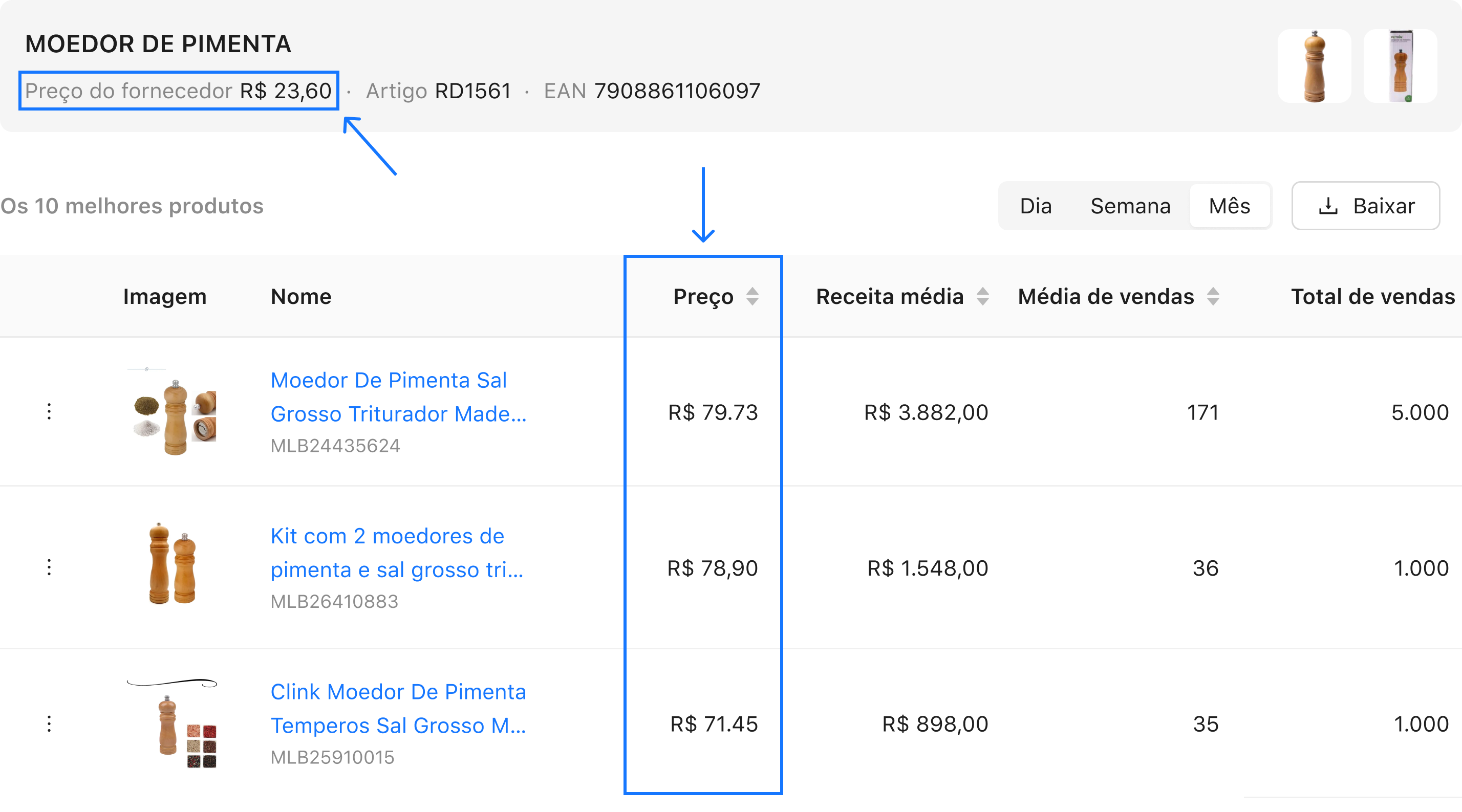Open Moedor De Pimenta Sal Grosso link
1462x812 pixels.
[x=398, y=397]
